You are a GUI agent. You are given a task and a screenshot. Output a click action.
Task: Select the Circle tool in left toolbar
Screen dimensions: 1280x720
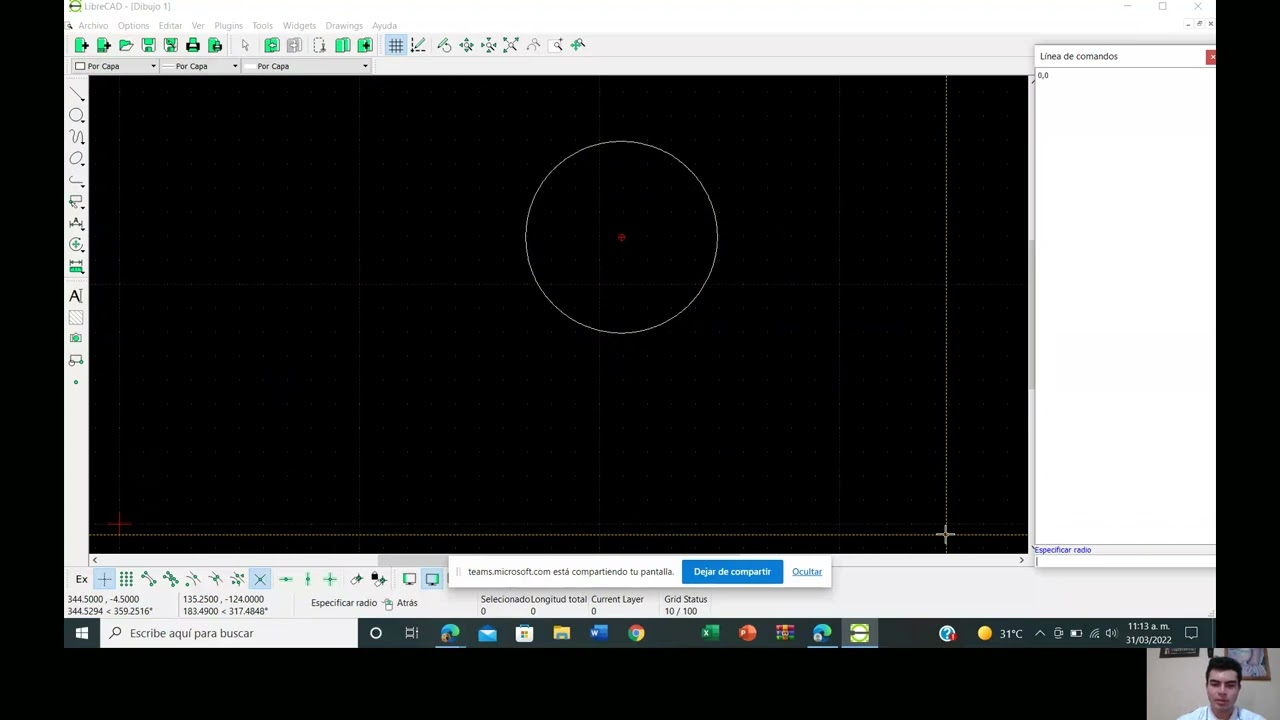[76, 116]
